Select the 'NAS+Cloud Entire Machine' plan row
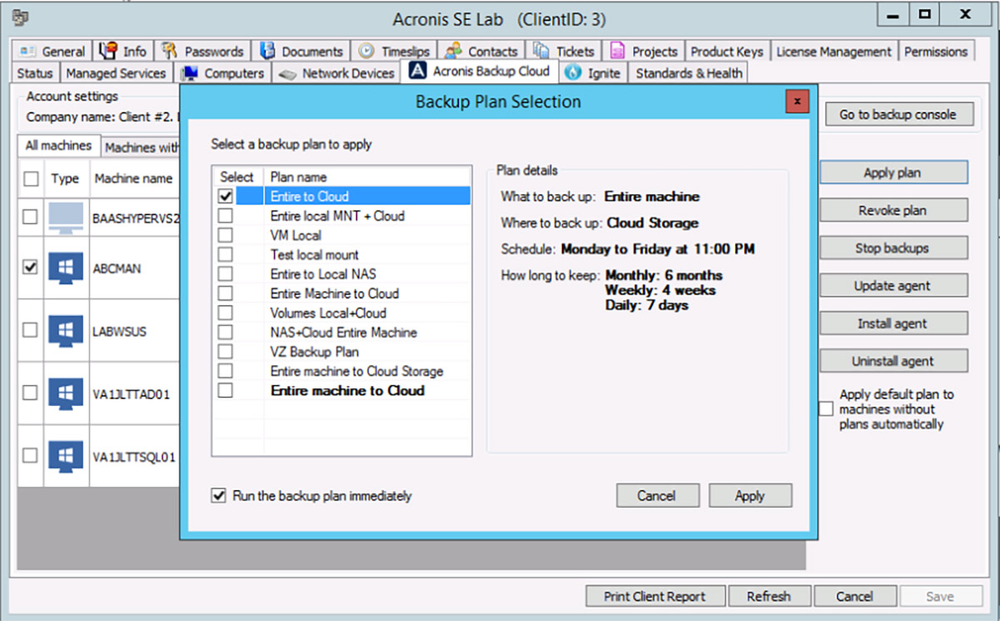The width and height of the screenshot is (1000, 621). click(341, 332)
